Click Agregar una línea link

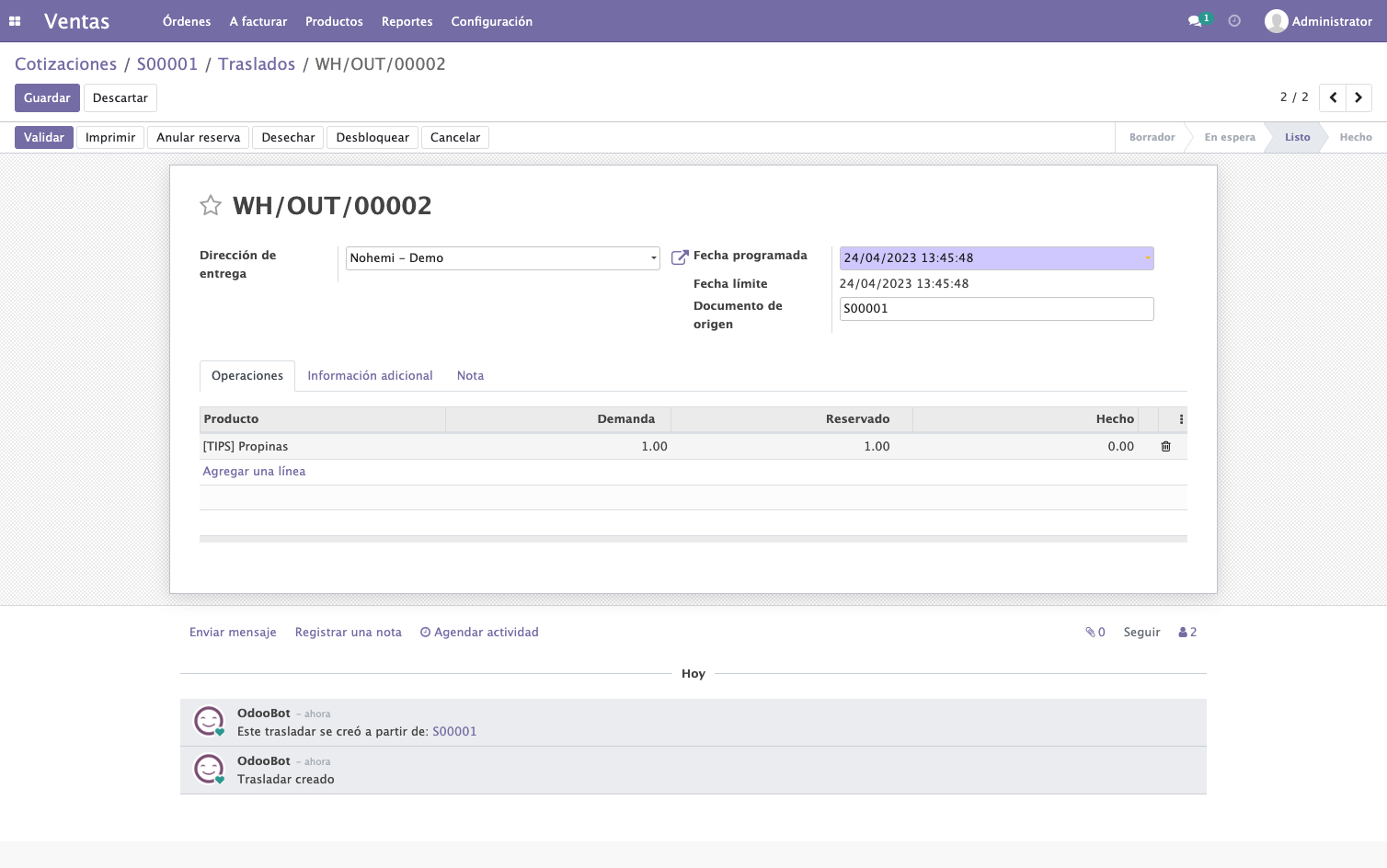coord(254,472)
